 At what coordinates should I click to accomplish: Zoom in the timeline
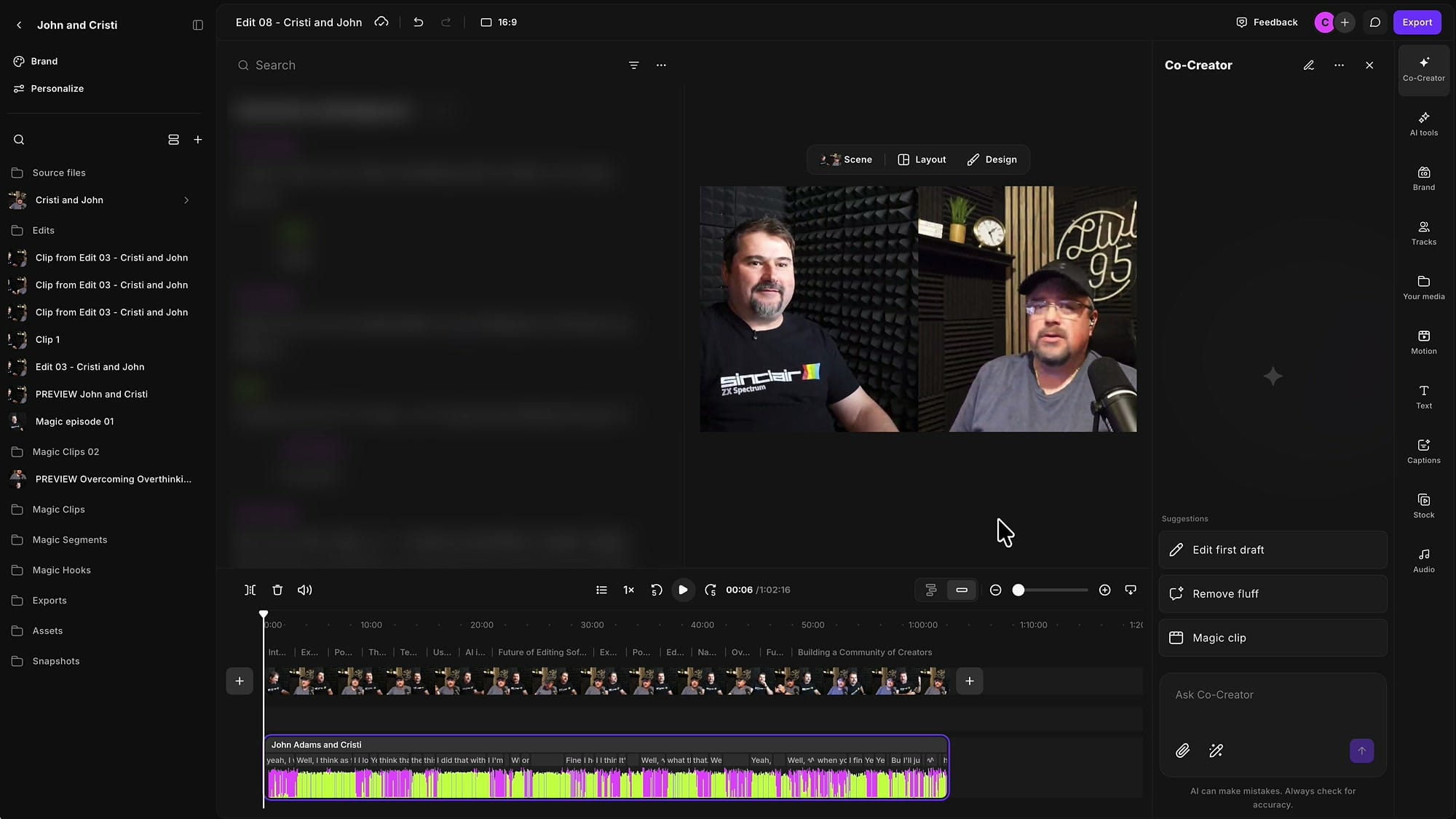point(1104,590)
